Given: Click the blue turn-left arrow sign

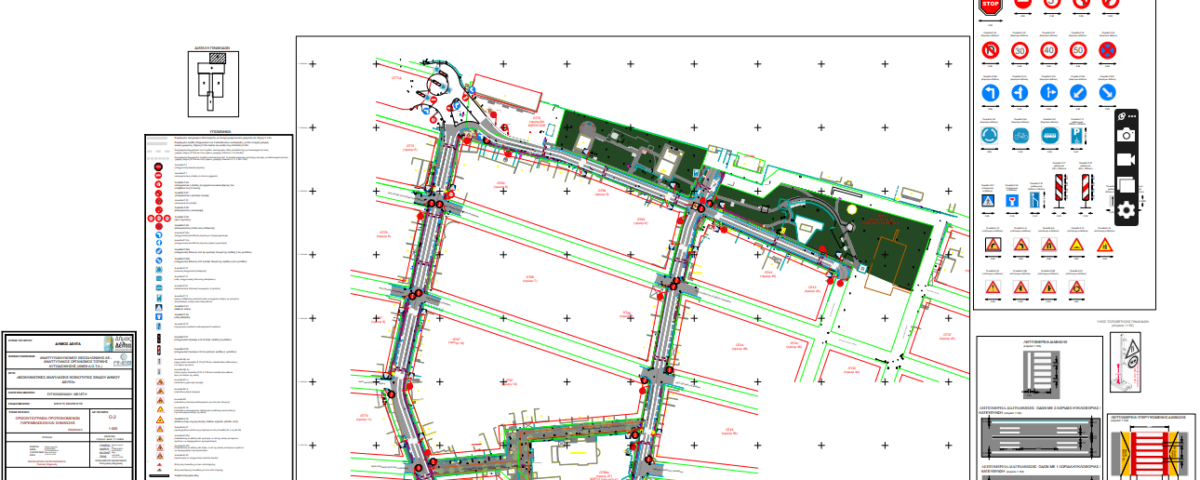Looking at the screenshot, I should [x=991, y=92].
